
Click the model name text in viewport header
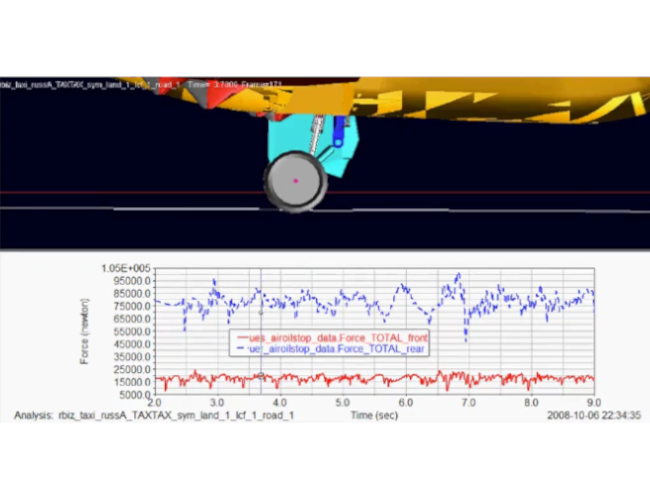pos(92,85)
